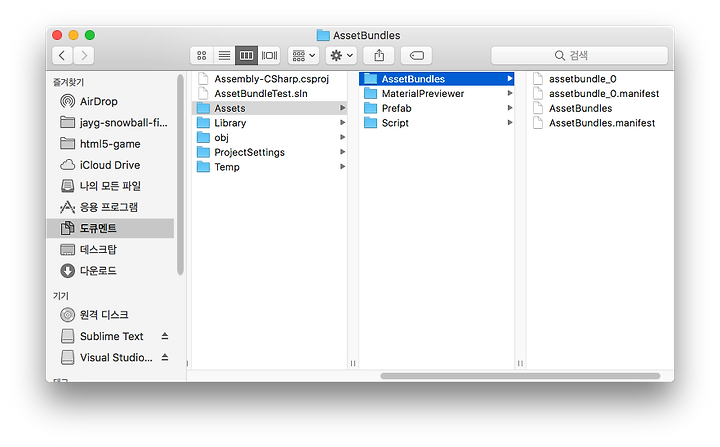Select the AssetBundles folder in second column
The width and height of the screenshot is (720, 447).
point(436,79)
